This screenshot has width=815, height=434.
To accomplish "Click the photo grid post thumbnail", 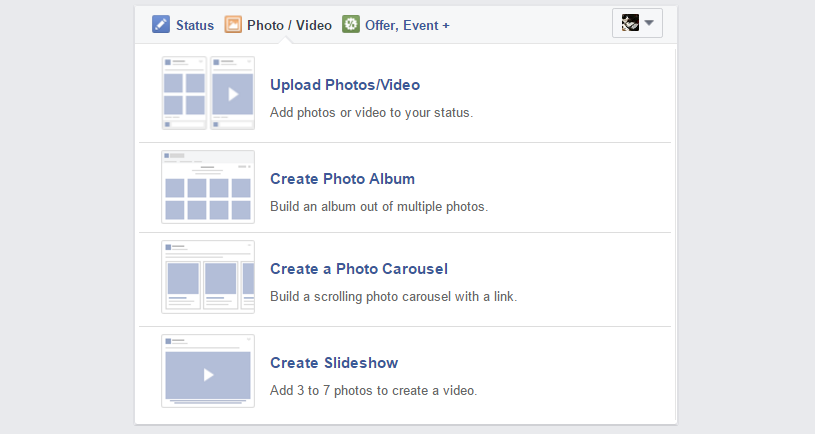I will pos(184,93).
